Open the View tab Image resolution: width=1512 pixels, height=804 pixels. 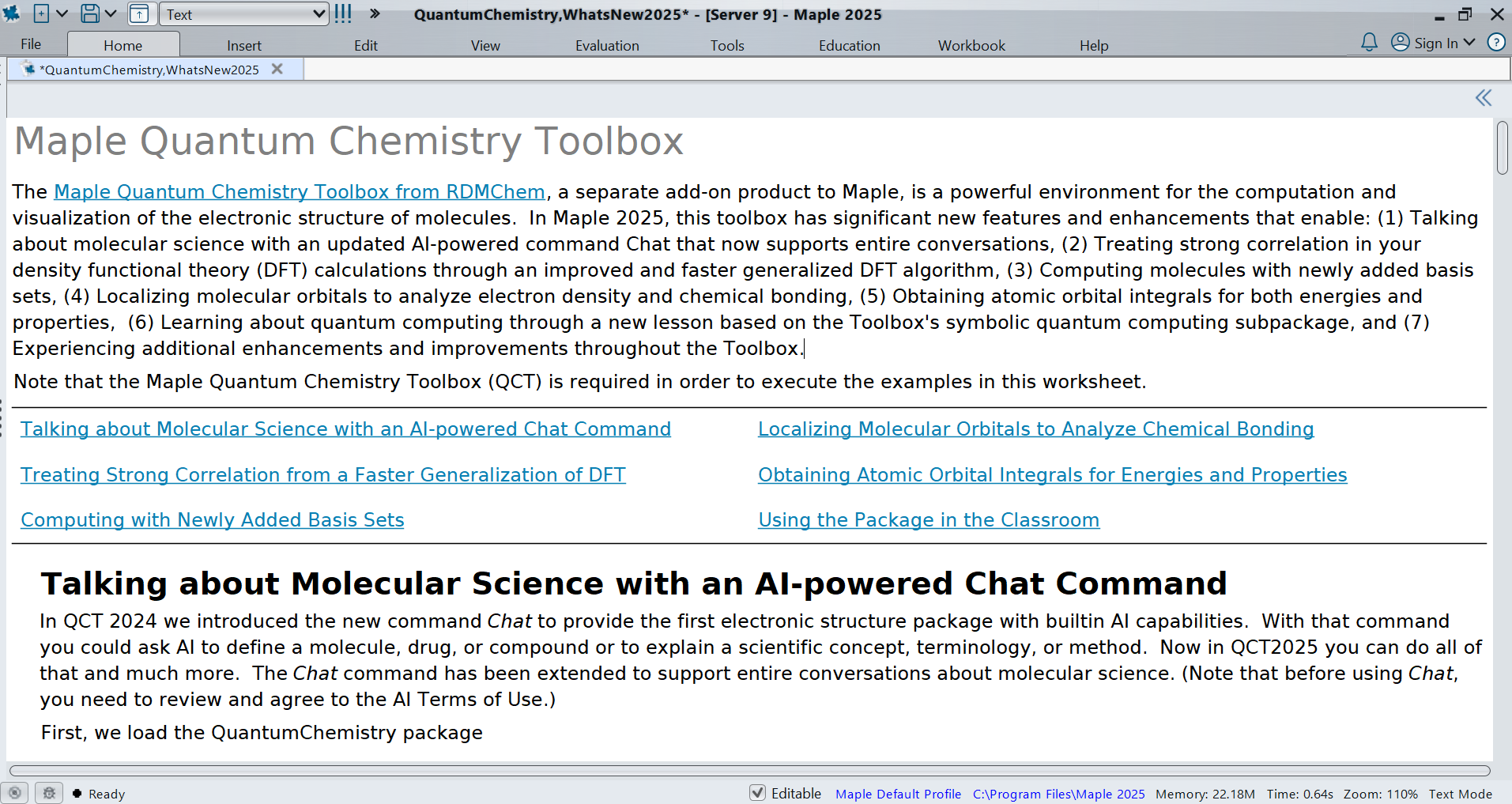(x=485, y=45)
